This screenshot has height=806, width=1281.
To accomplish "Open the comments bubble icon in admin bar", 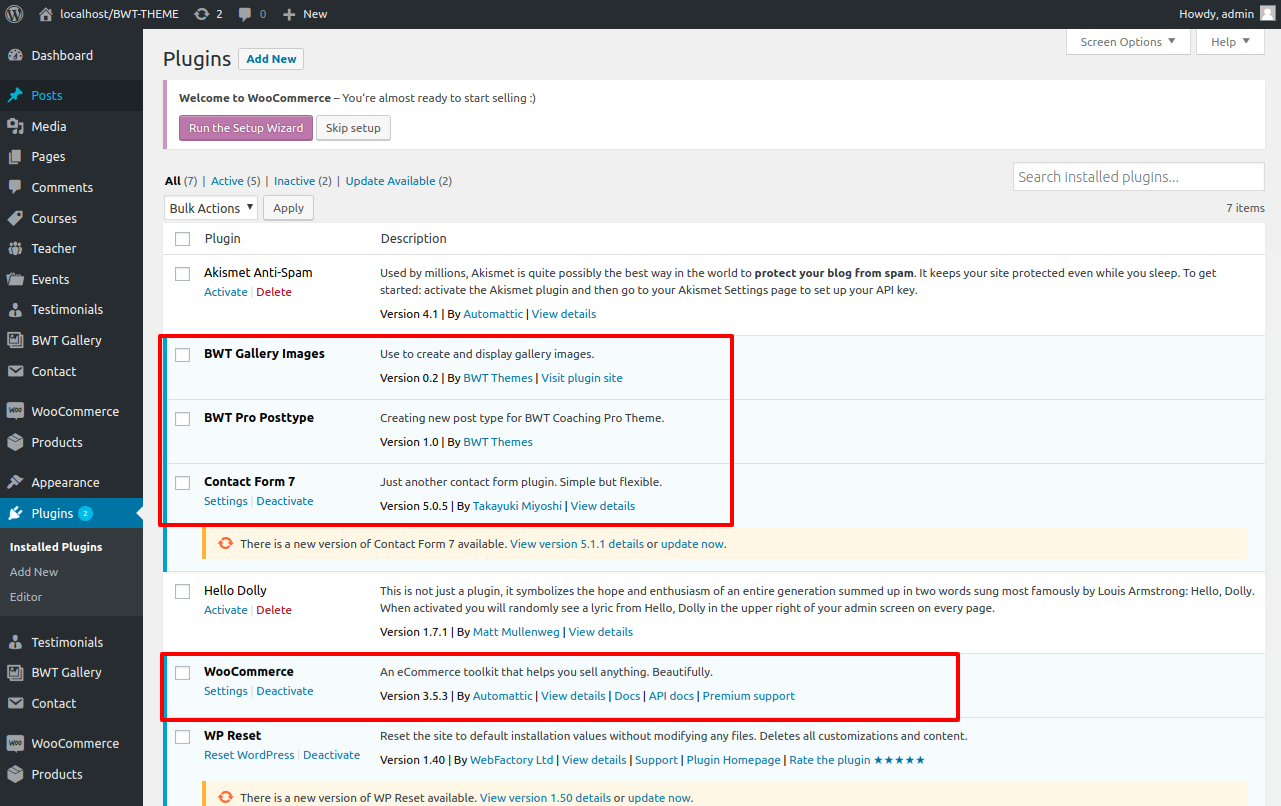I will pos(245,14).
